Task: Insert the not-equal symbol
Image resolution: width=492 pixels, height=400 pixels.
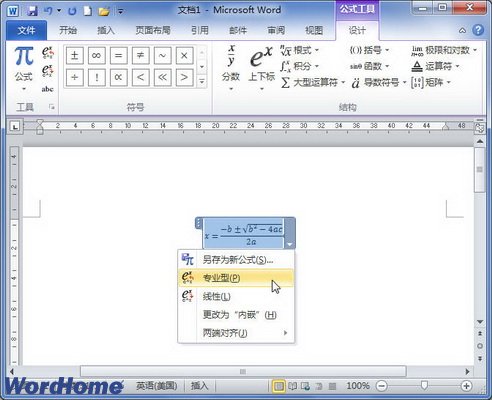Action: click(140, 55)
